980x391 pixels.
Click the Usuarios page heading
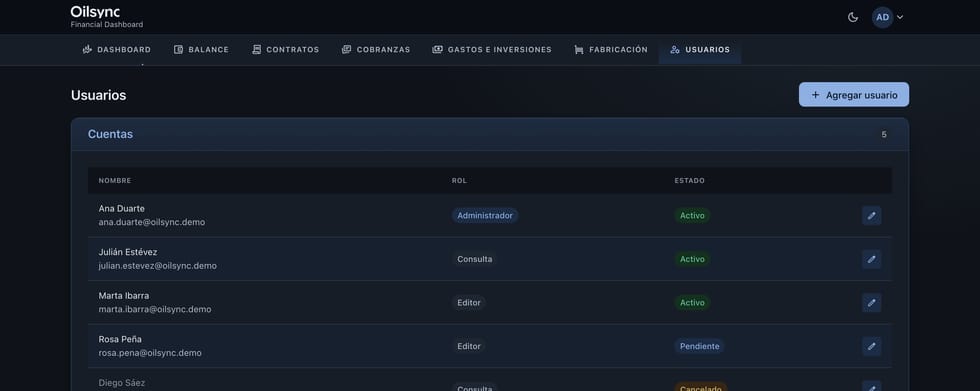pos(99,96)
